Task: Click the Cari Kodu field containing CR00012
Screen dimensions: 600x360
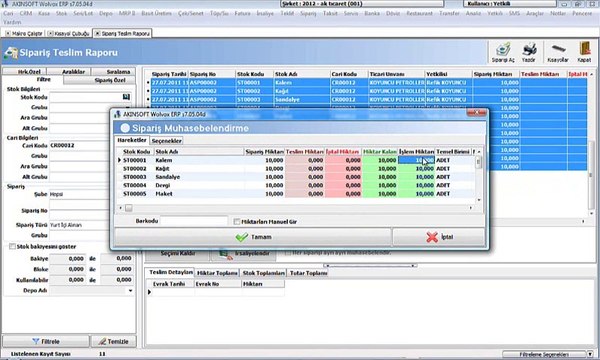Action: [x=80, y=146]
